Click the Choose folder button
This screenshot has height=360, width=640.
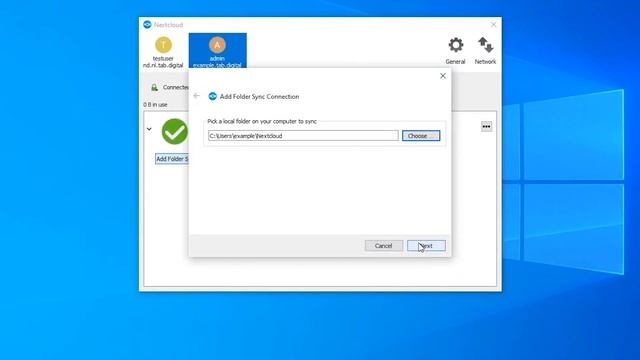point(421,136)
